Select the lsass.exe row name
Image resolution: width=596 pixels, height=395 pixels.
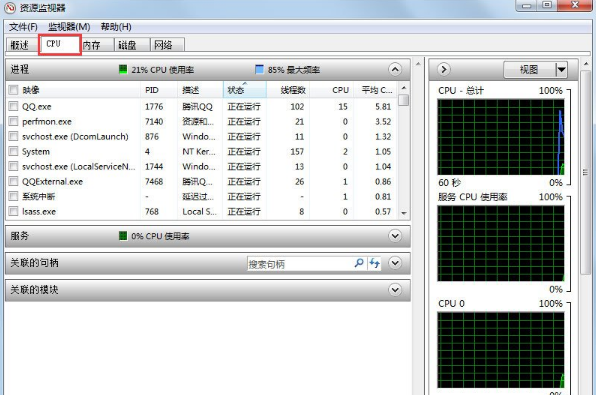pos(39,211)
